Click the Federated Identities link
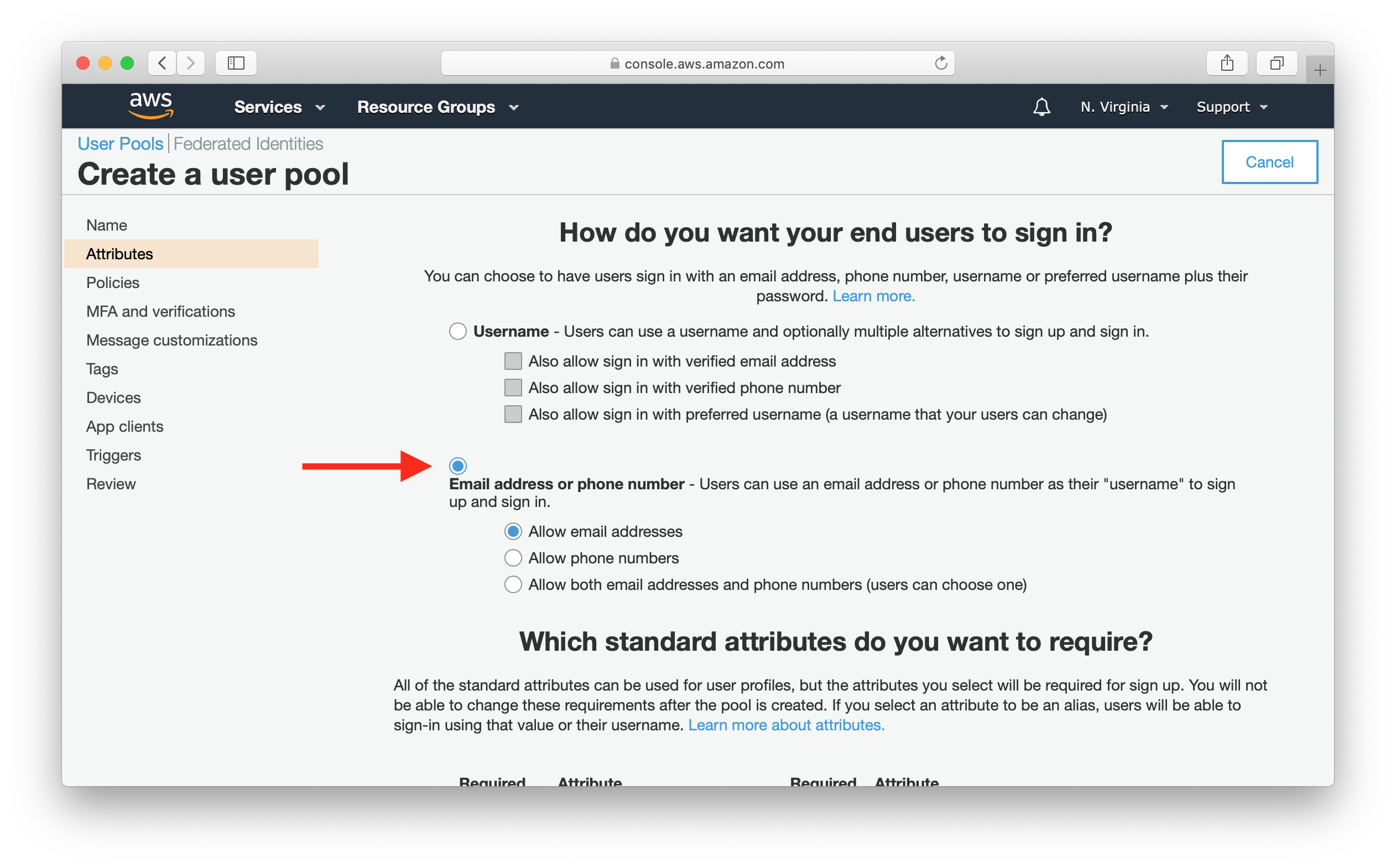This screenshot has width=1396, height=868. pyautogui.click(x=248, y=144)
